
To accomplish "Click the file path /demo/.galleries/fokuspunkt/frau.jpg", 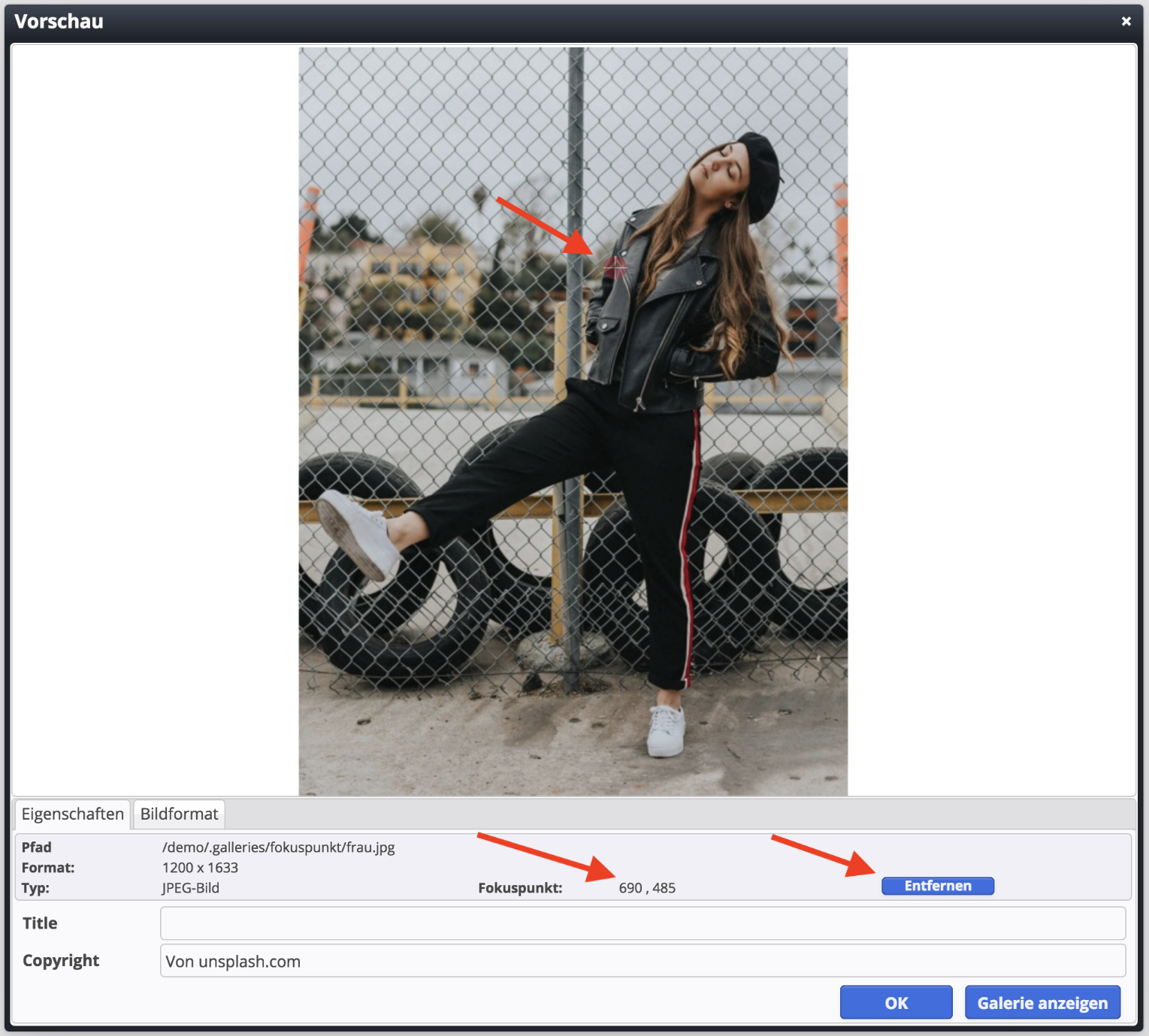I will pos(278,847).
